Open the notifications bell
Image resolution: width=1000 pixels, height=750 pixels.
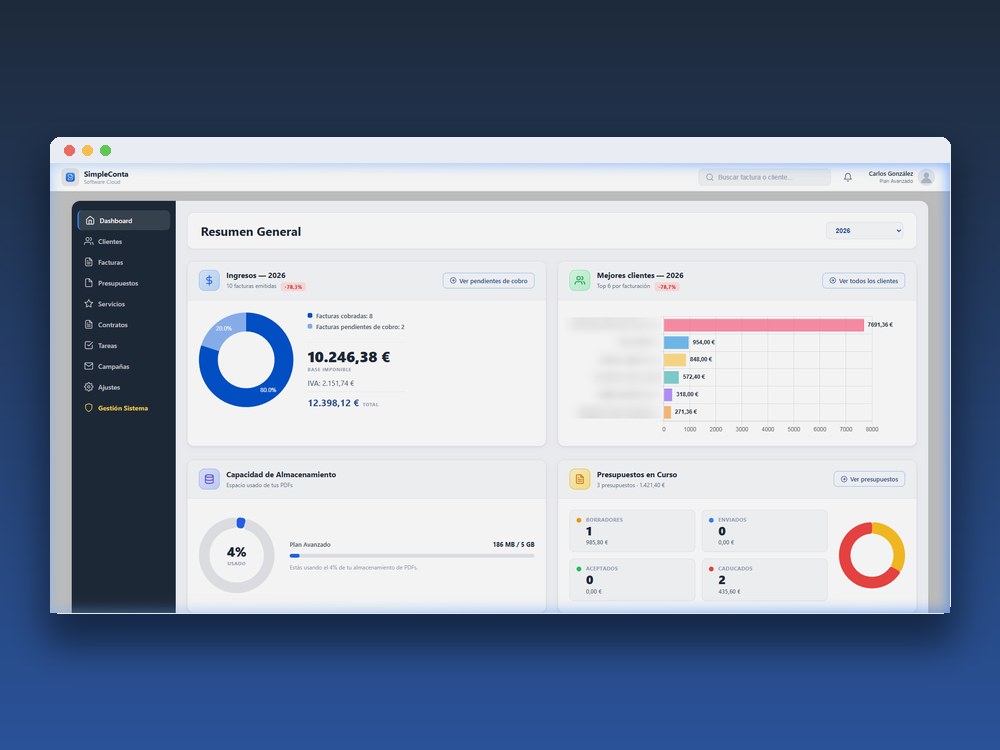point(848,177)
